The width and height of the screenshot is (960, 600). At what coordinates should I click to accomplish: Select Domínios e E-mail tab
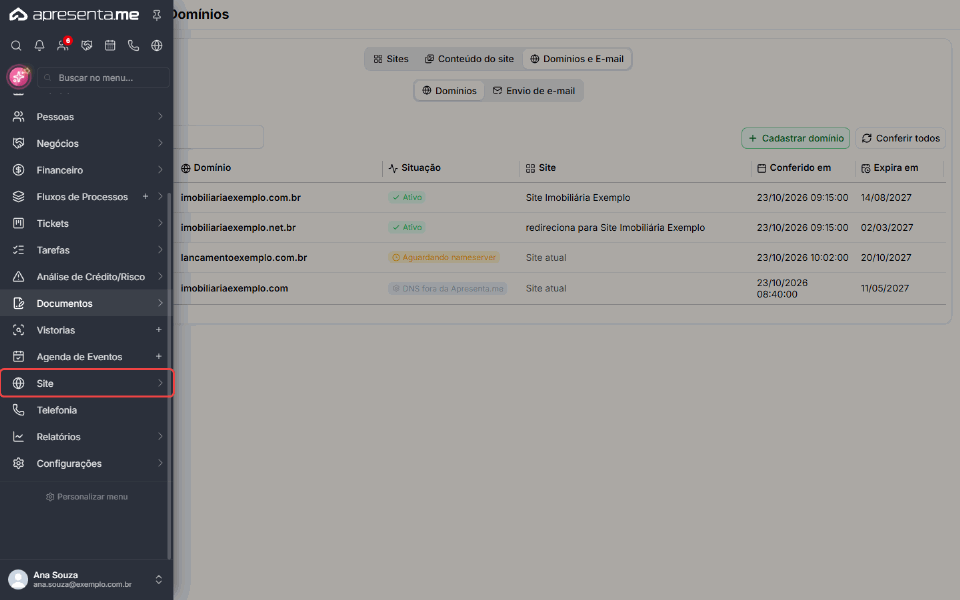tap(577, 59)
